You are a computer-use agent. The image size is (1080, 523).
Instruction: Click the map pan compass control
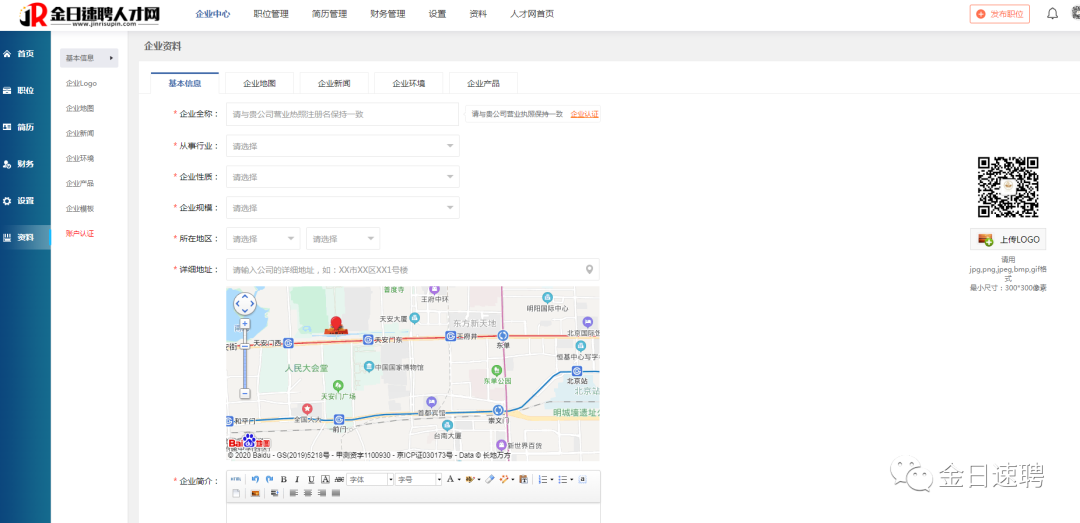tap(245, 303)
